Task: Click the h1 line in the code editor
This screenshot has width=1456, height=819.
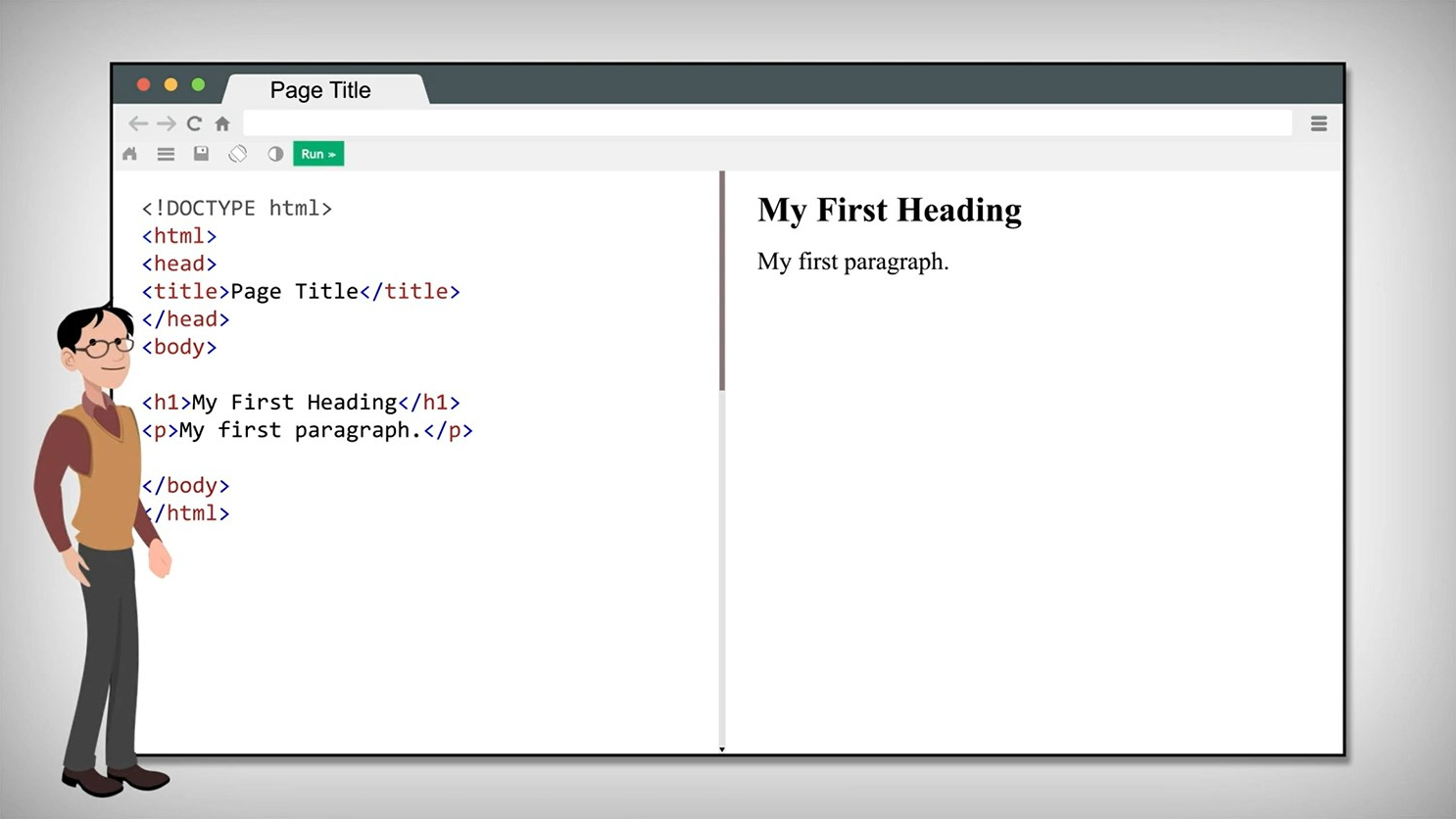Action: coord(300,403)
